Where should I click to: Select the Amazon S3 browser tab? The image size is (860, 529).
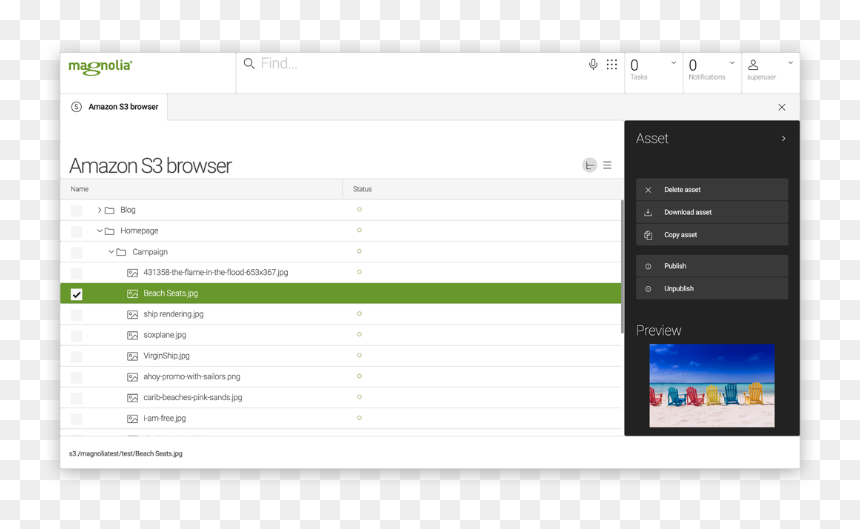(x=114, y=107)
